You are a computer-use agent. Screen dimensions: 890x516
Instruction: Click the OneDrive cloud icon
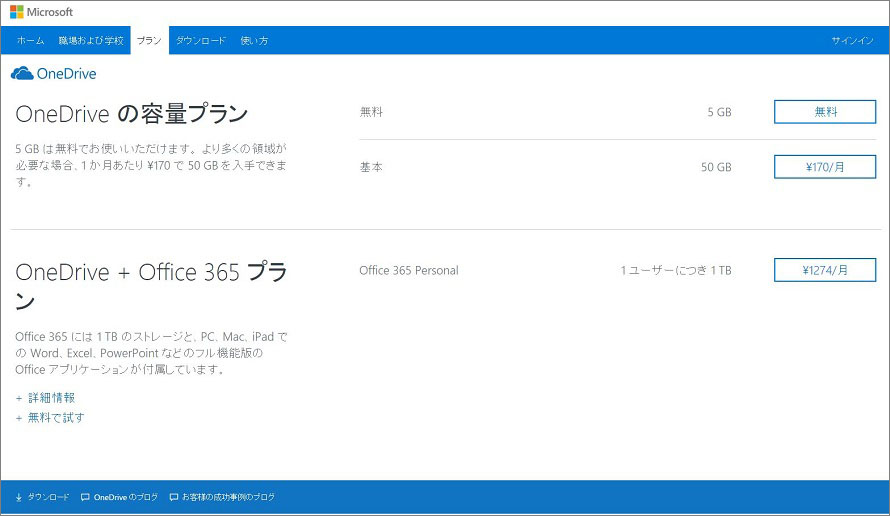pyautogui.click(x=22, y=73)
